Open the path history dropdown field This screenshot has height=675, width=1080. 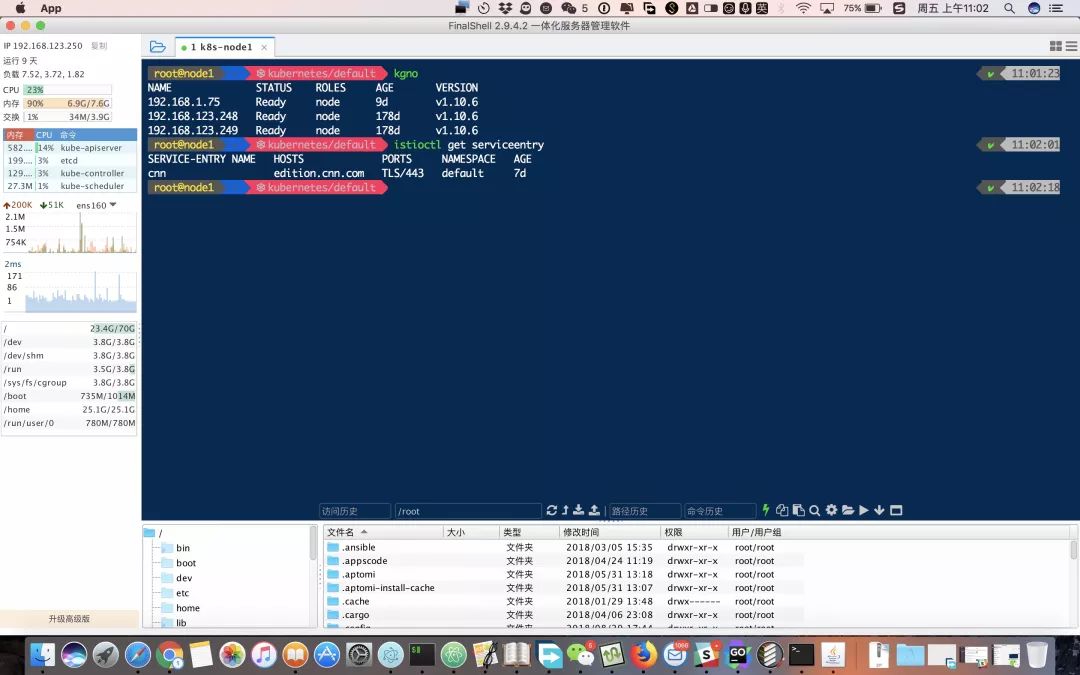pos(645,511)
